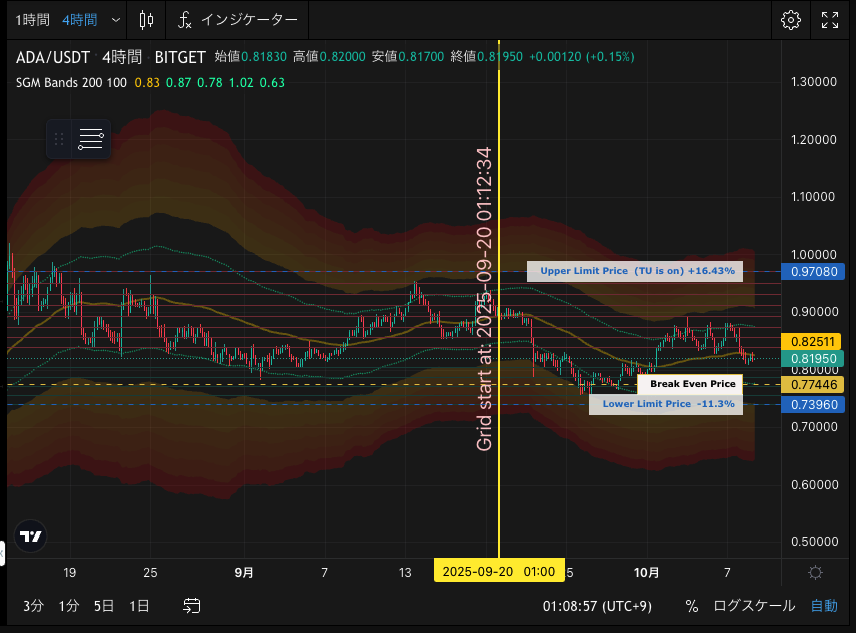The height and width of the screenshot is (633, 856).
Task: Set date range to 3分
Action: (x=33, y=605)
